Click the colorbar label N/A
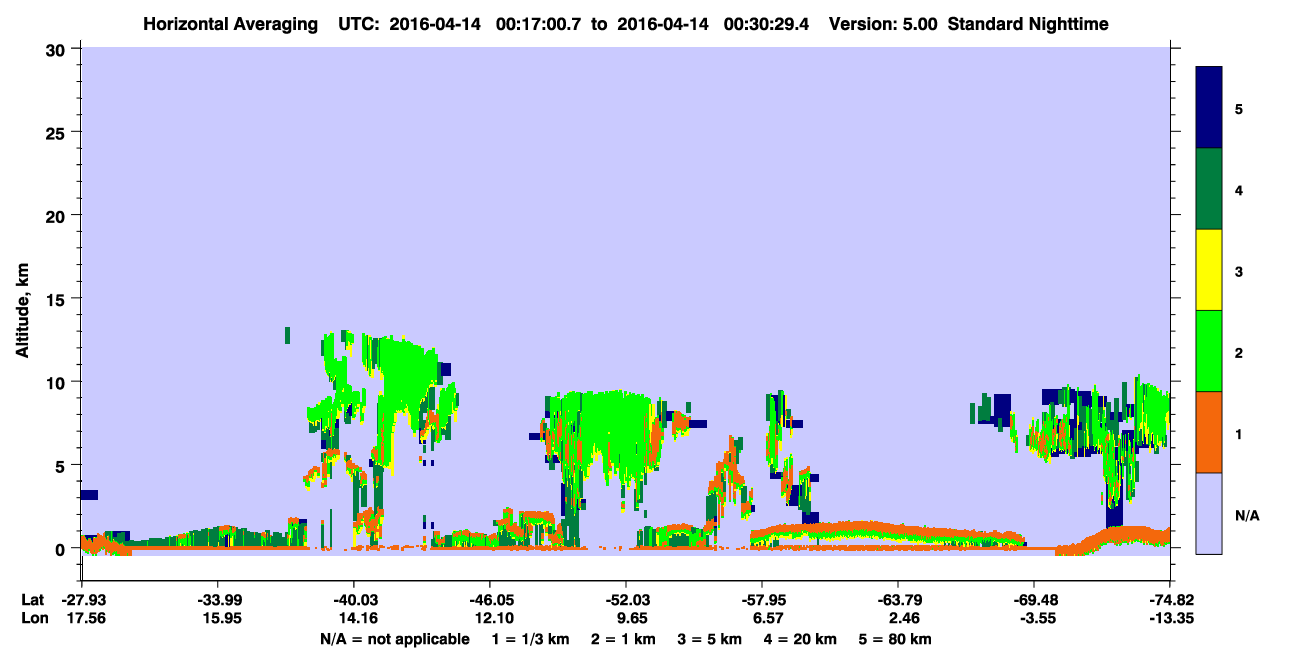 click(1246, 515)
